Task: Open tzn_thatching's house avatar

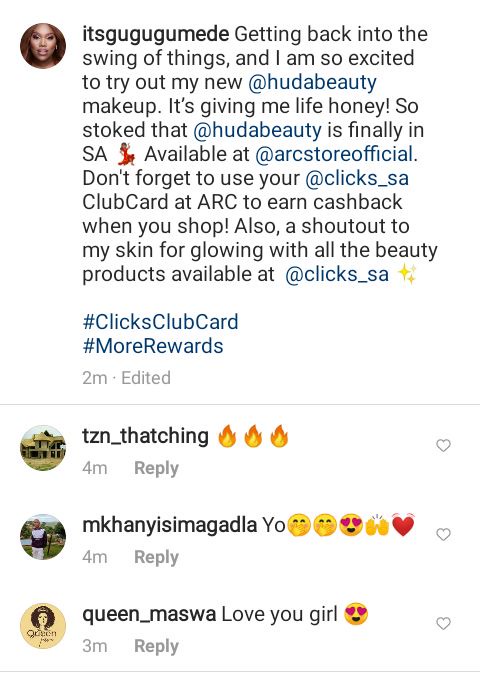Action: point(43,448)
